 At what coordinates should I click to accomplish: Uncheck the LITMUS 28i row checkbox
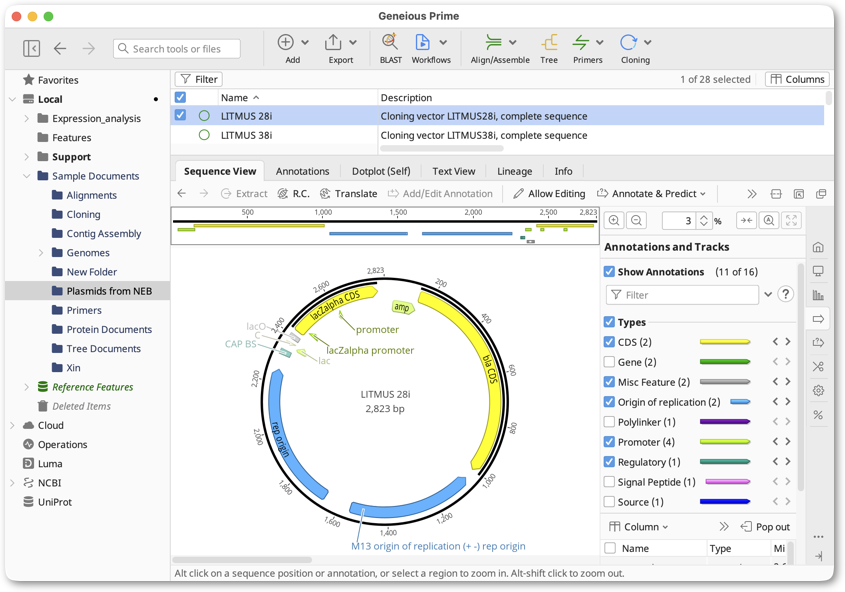point(181,115)
